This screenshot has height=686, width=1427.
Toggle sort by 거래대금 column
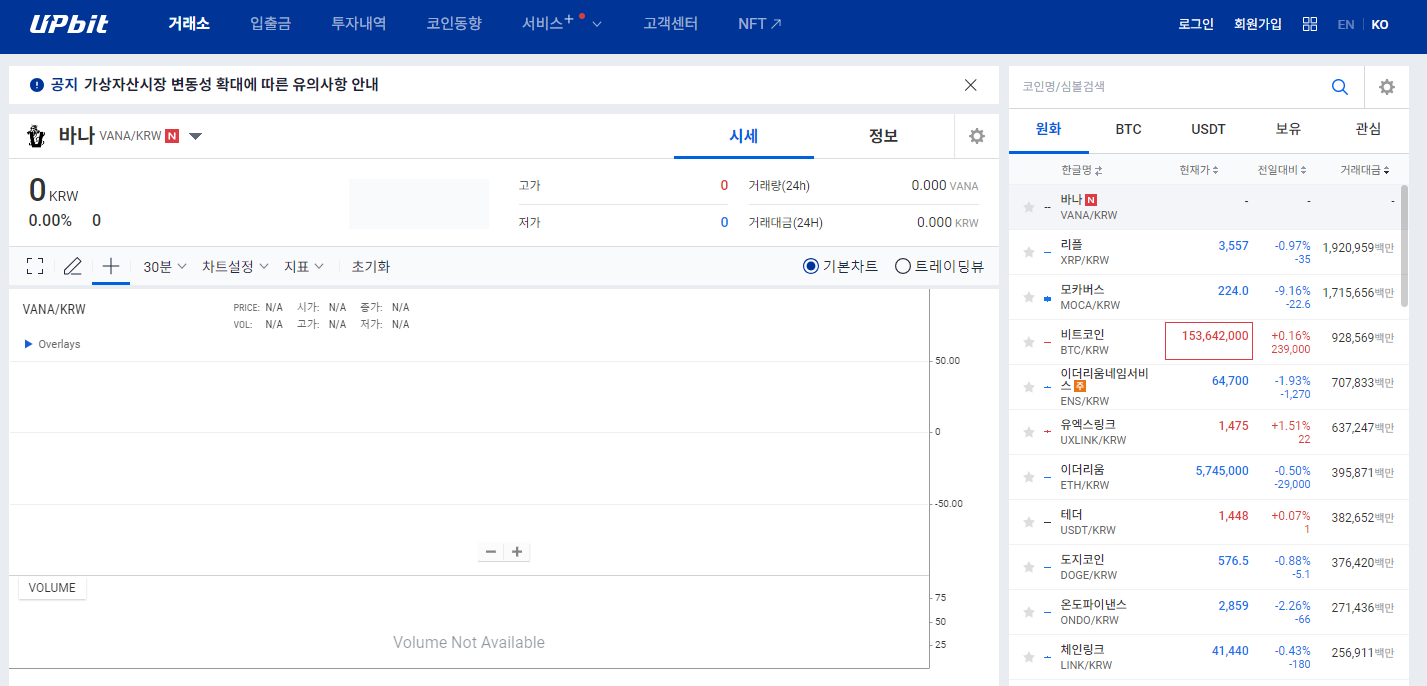click(x=1366, y=170)
